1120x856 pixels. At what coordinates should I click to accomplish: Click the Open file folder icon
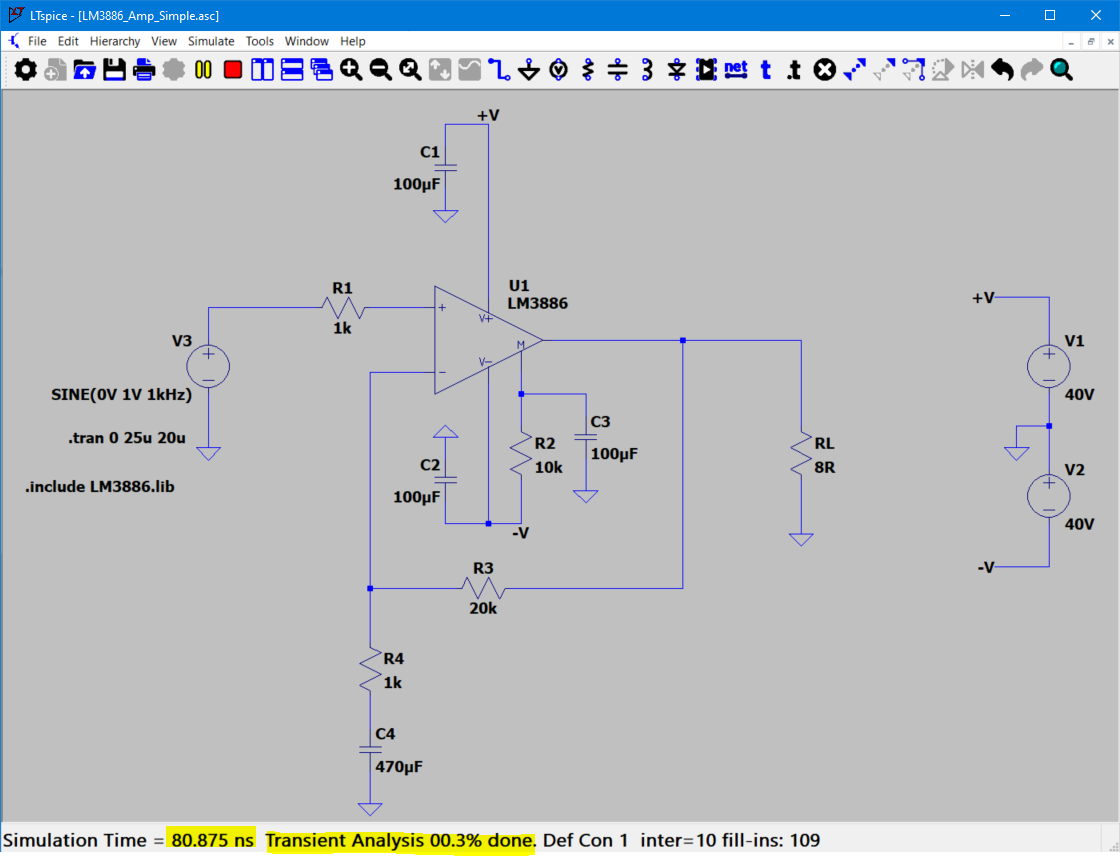(x=84, y=69)
